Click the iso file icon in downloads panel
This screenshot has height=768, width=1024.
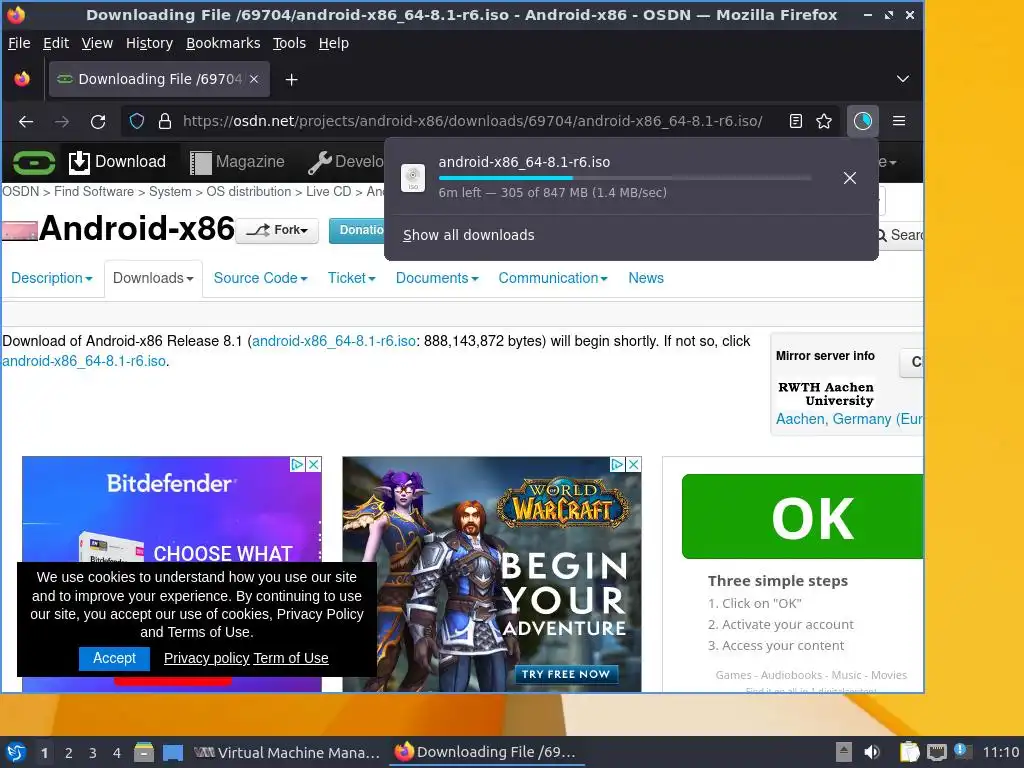[413, 178]
